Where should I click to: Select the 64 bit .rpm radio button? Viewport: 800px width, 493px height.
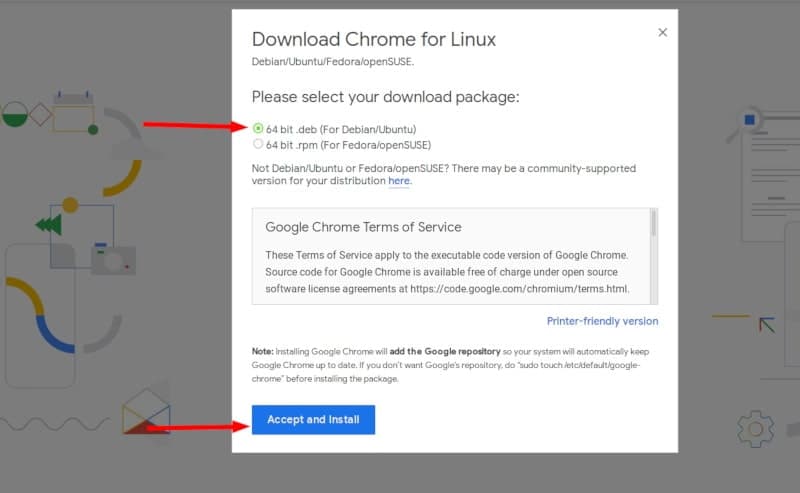(258, 144)
